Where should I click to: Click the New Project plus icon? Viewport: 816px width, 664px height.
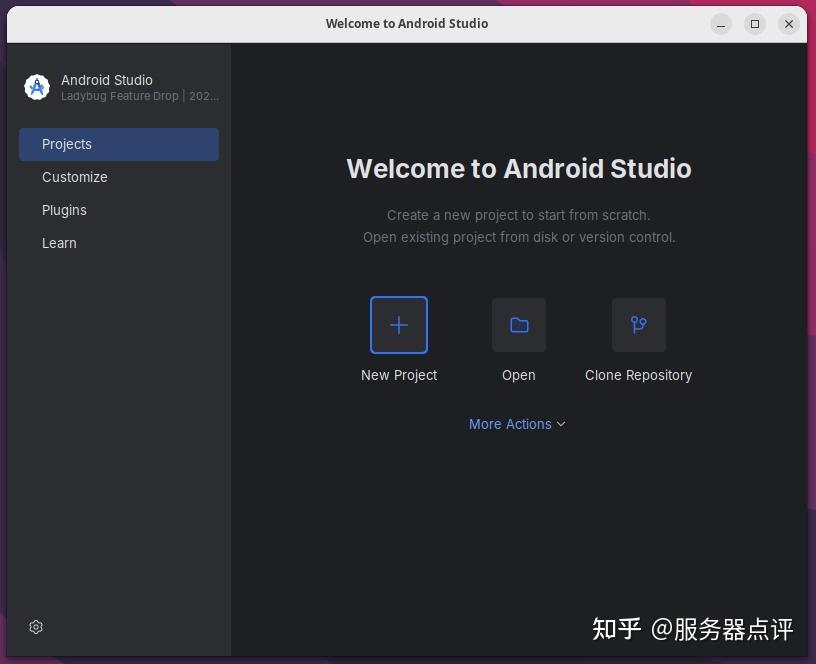click(398, 324)
